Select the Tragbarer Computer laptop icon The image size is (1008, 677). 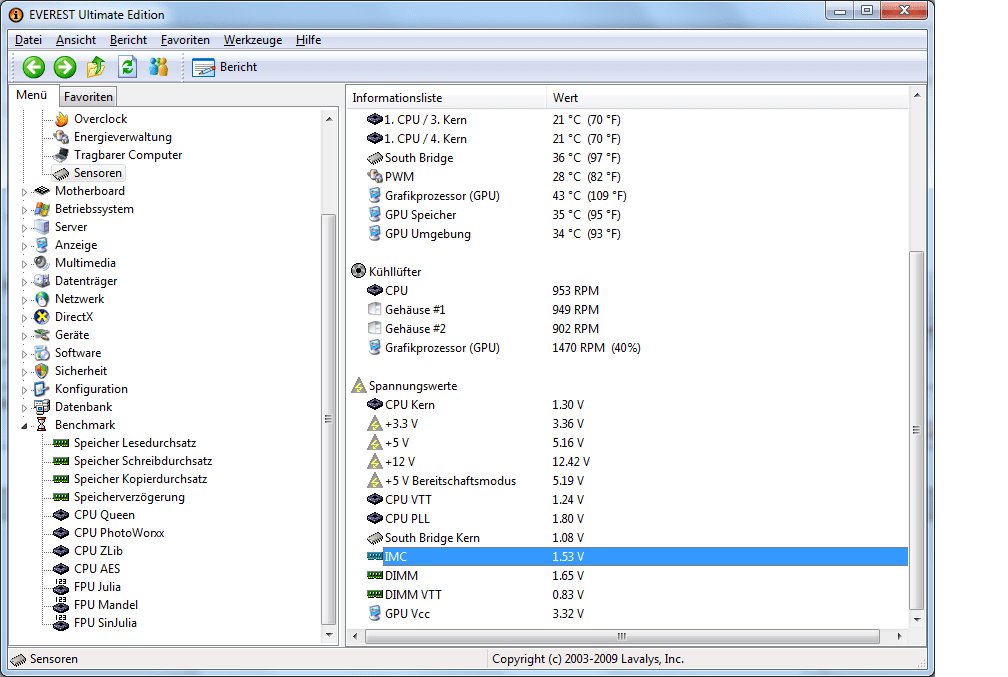(62, 155)
